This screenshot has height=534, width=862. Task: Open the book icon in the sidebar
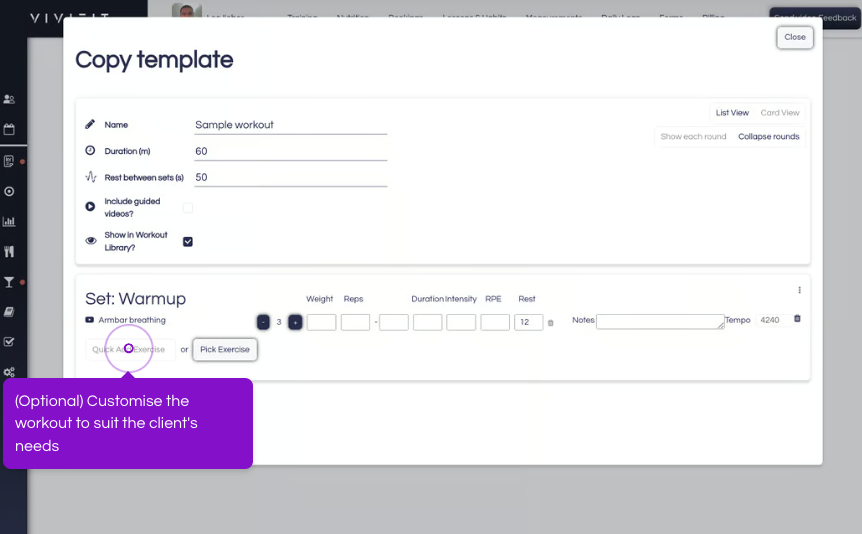pyautogui.click(x=9, y=312)
